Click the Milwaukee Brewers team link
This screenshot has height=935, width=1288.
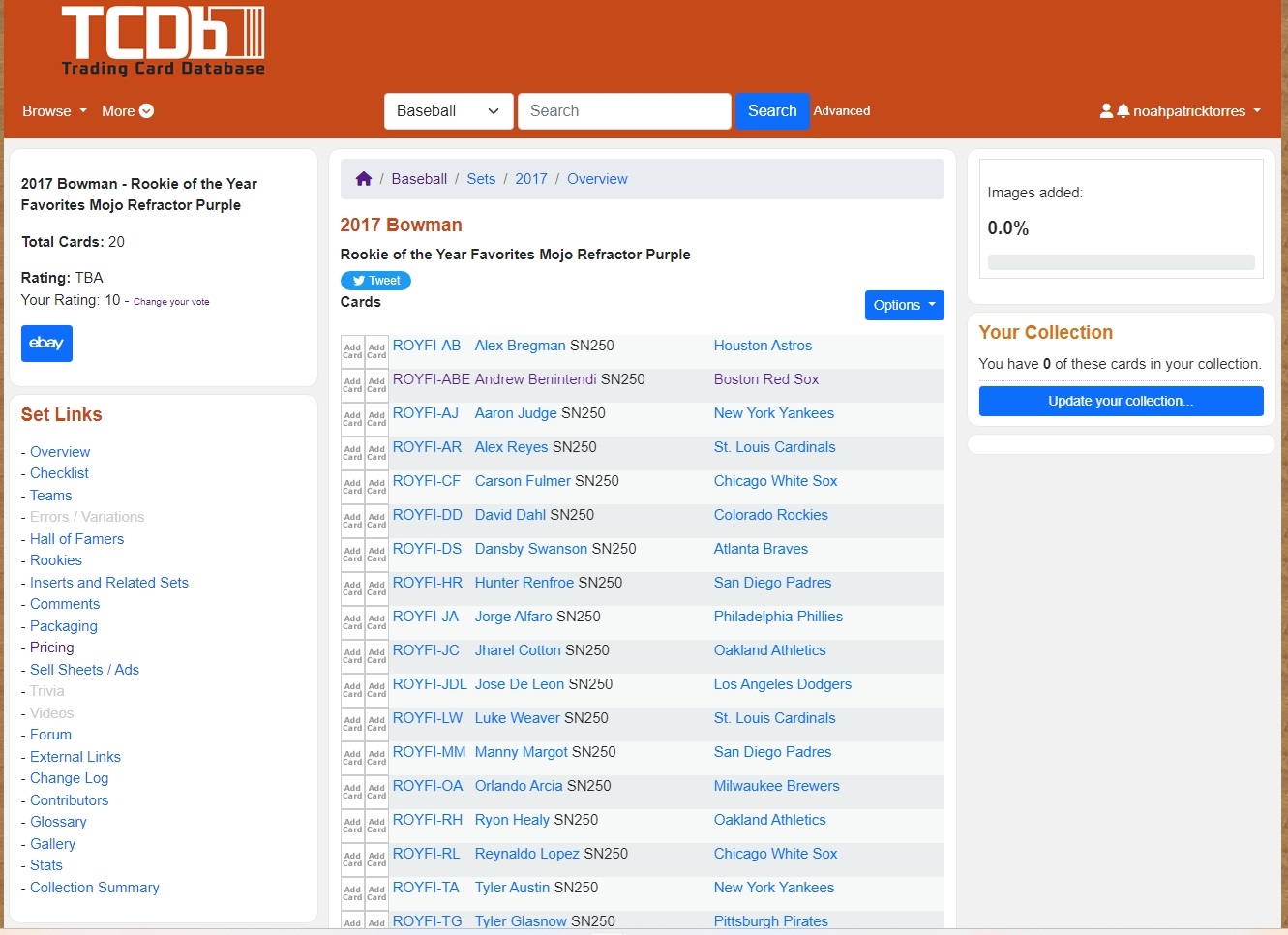pos(776,786)
